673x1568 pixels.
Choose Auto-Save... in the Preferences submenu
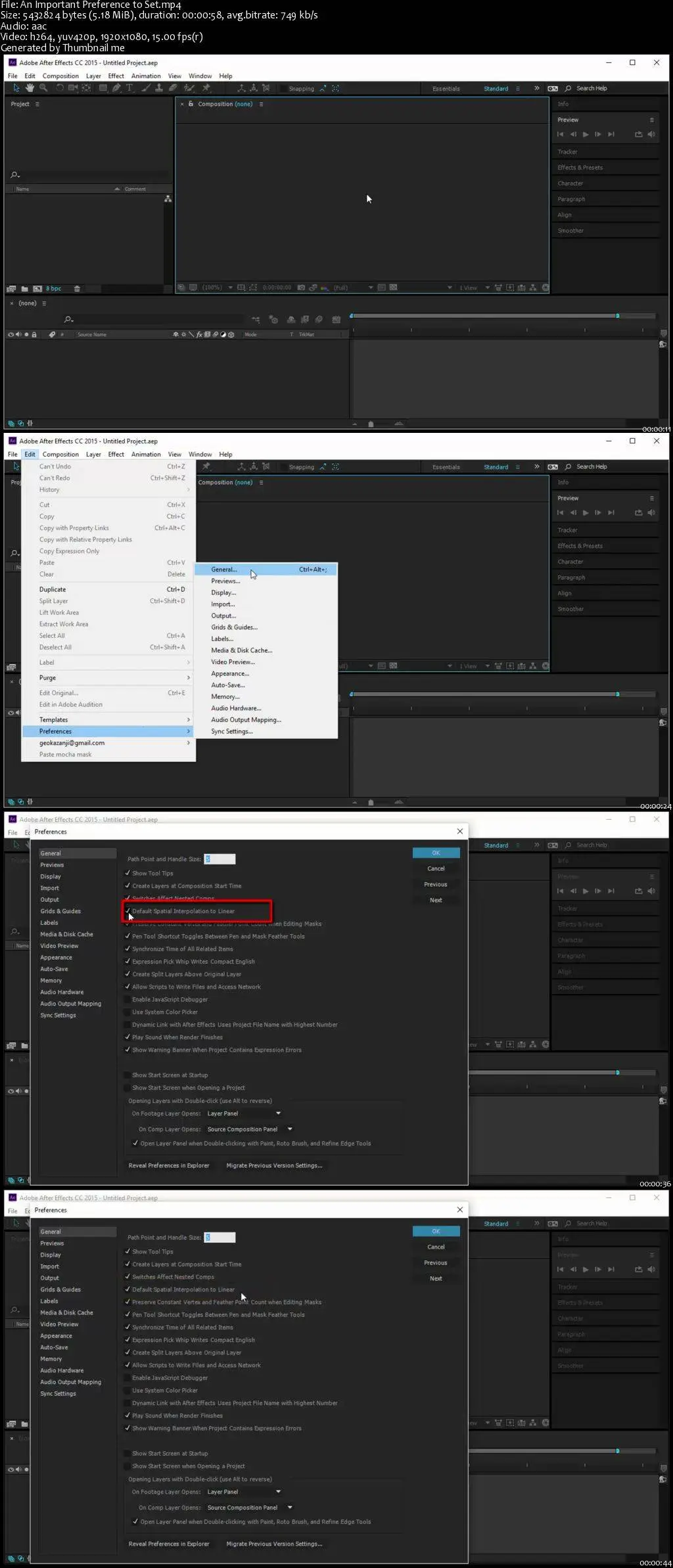[x=266, y=685]
